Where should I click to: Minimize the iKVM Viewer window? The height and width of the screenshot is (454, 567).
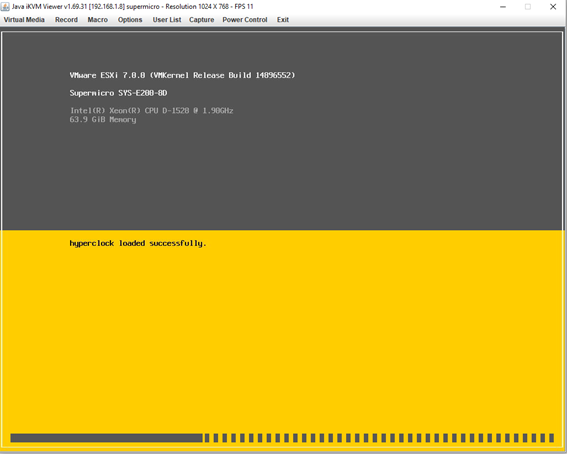point(503,7)
